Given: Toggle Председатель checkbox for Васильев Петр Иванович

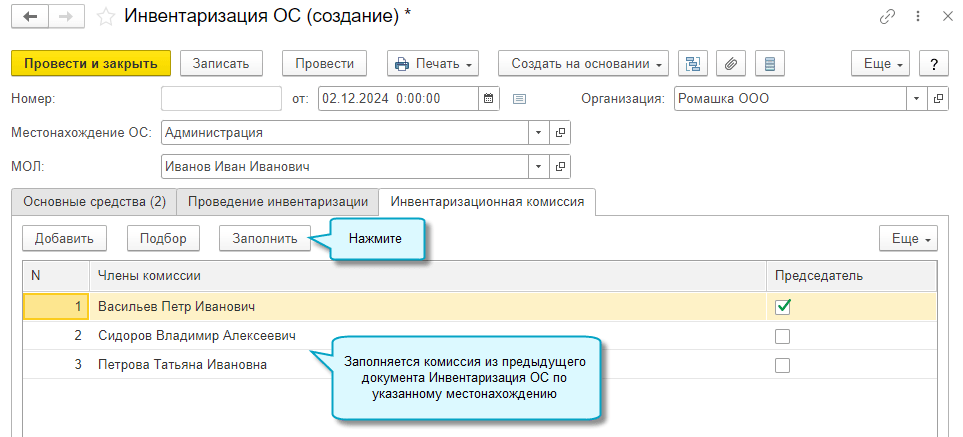Looking at the screenshot, I should tap(782, 307).
